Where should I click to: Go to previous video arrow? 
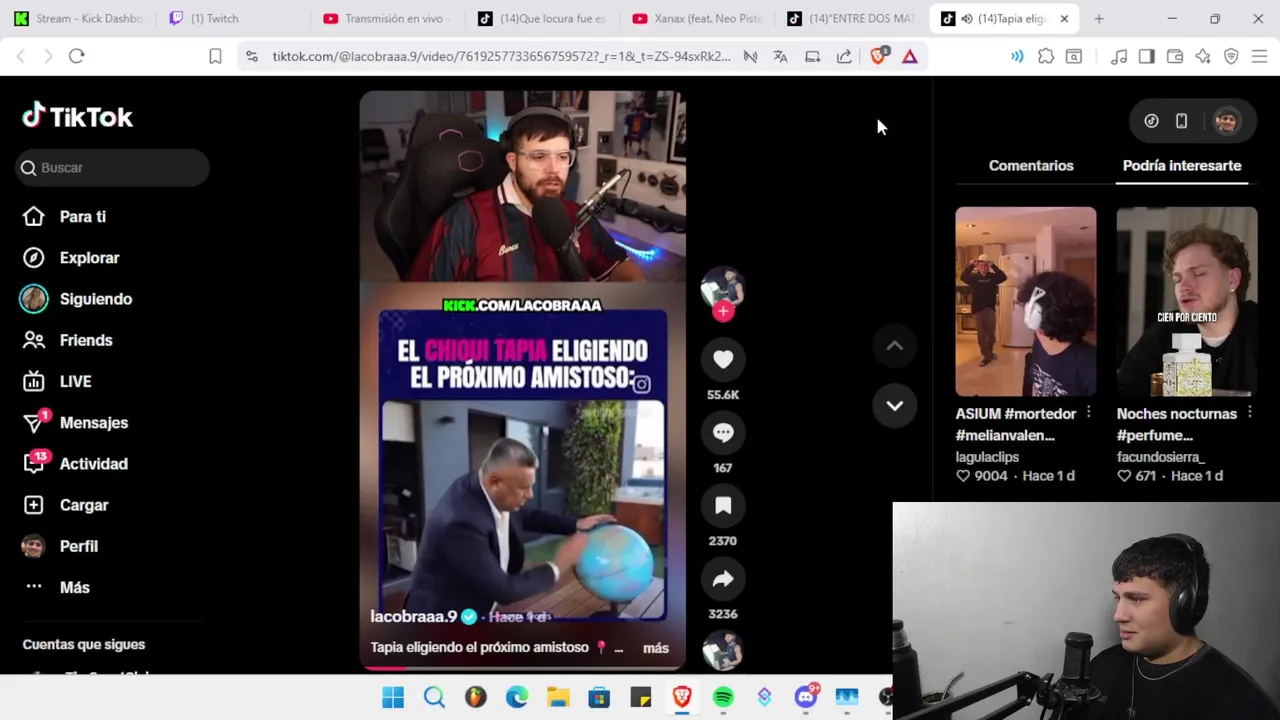pyautogui.click(x=894, y=346)
